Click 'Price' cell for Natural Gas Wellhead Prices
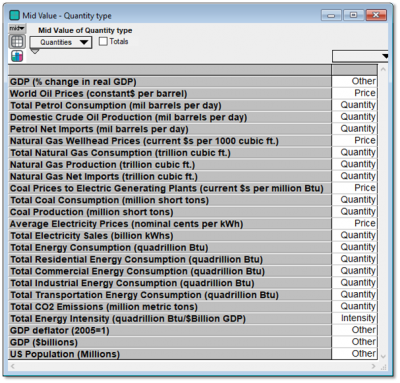Screen dimensions: 400x383 click(x=355, y=140)
